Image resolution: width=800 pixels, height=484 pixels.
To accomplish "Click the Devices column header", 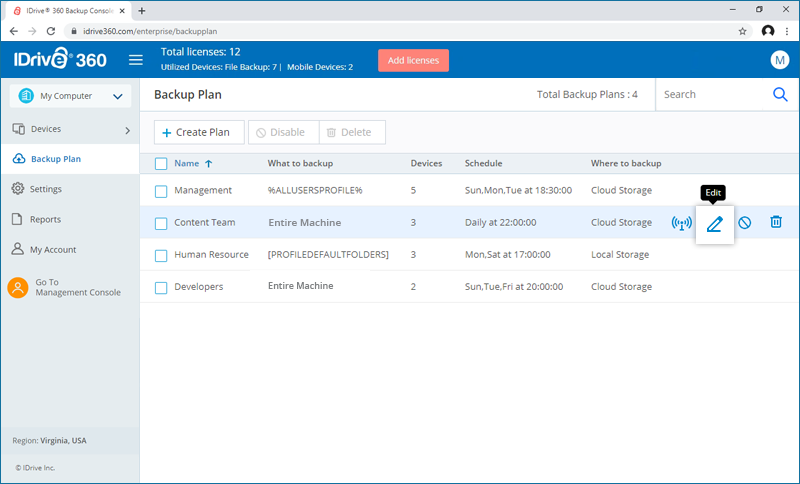I will coord(426,163).
